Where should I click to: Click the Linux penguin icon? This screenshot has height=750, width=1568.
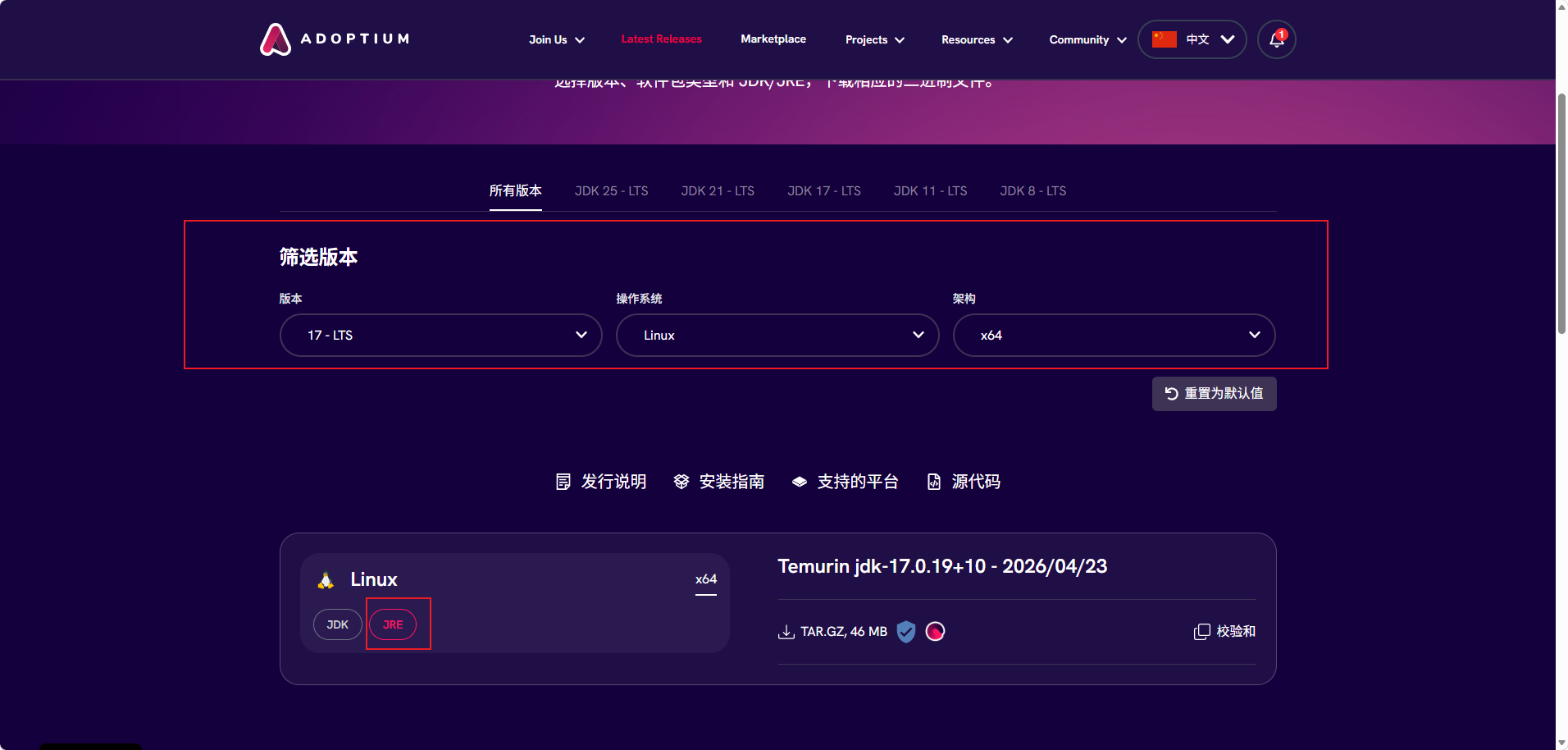coord(326,580)
